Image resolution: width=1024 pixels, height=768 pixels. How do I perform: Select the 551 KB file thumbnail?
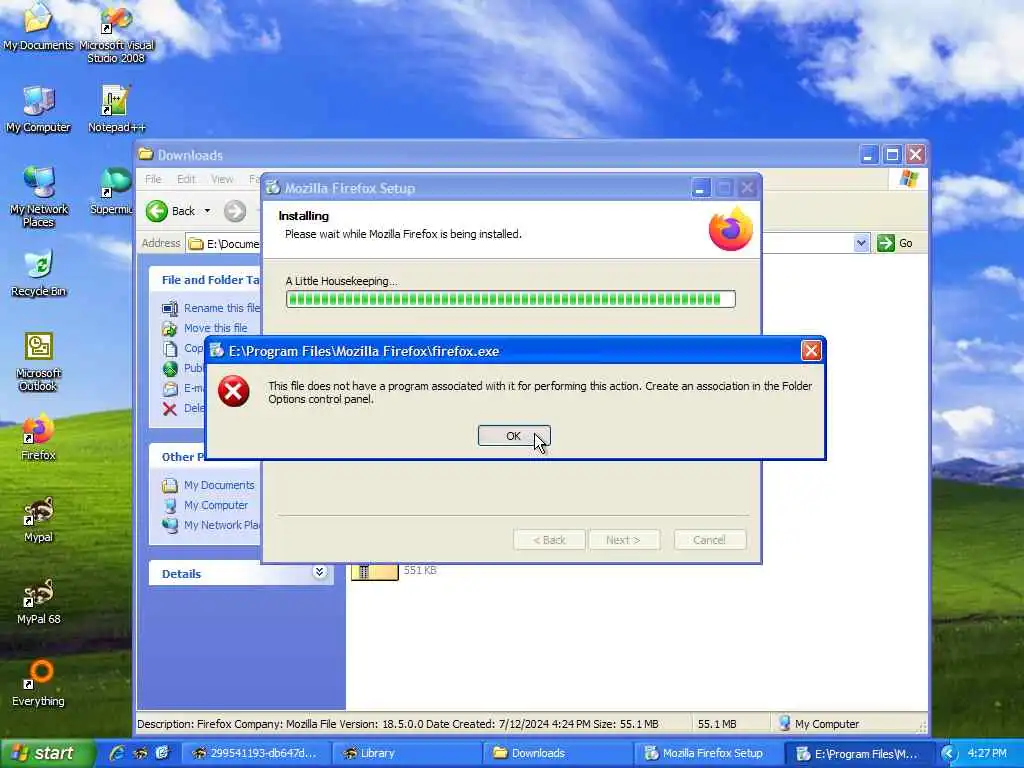374,571
